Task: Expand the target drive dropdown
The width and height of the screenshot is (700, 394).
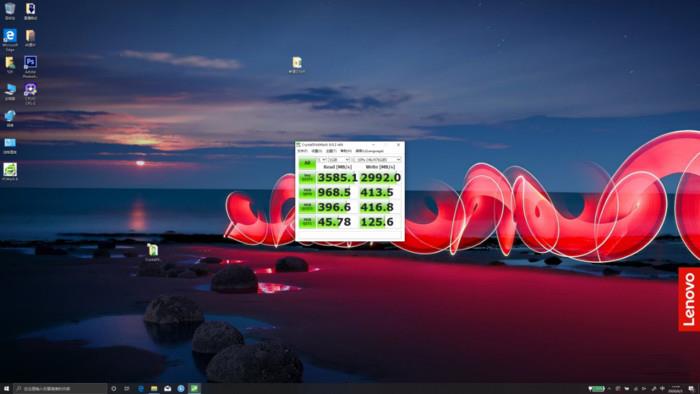Action: click(376, 160)
